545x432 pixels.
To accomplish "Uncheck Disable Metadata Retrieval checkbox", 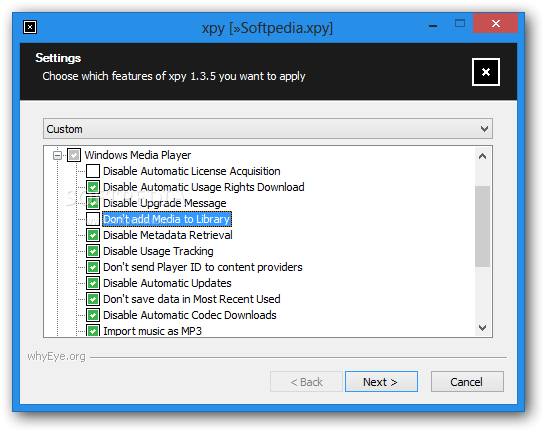I will click(x=93, y=235).
